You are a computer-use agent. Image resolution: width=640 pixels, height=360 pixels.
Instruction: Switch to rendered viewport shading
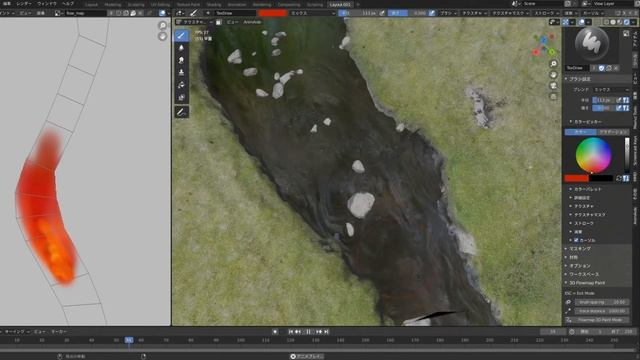coord(627,22)
